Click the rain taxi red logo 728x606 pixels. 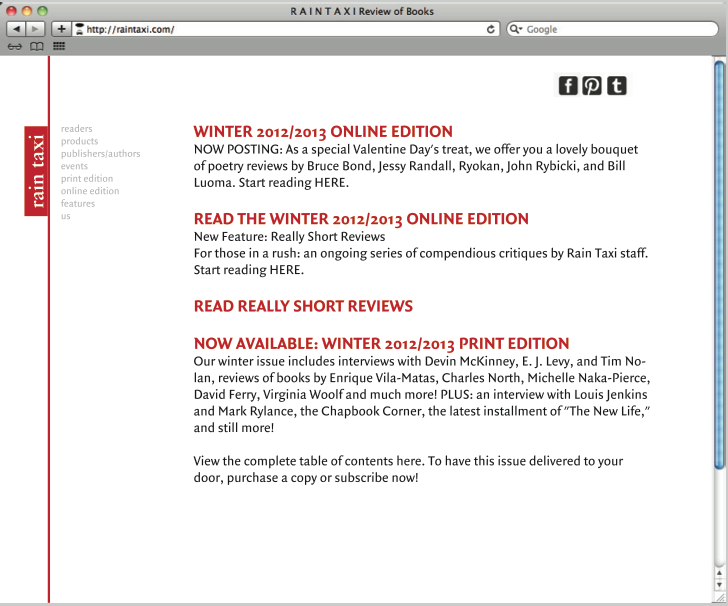[36, 171]
